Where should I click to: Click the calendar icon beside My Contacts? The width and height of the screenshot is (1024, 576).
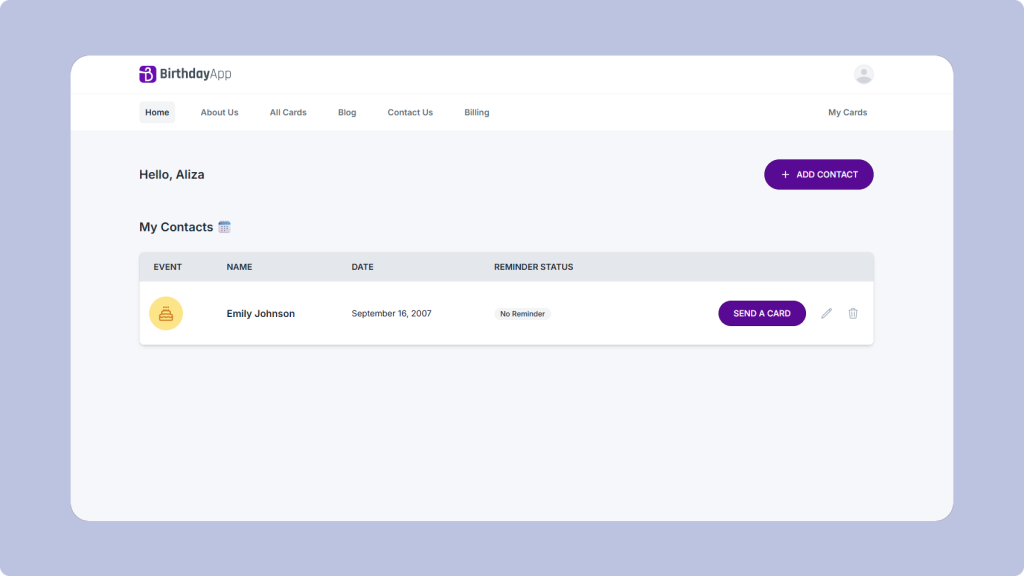224,227
